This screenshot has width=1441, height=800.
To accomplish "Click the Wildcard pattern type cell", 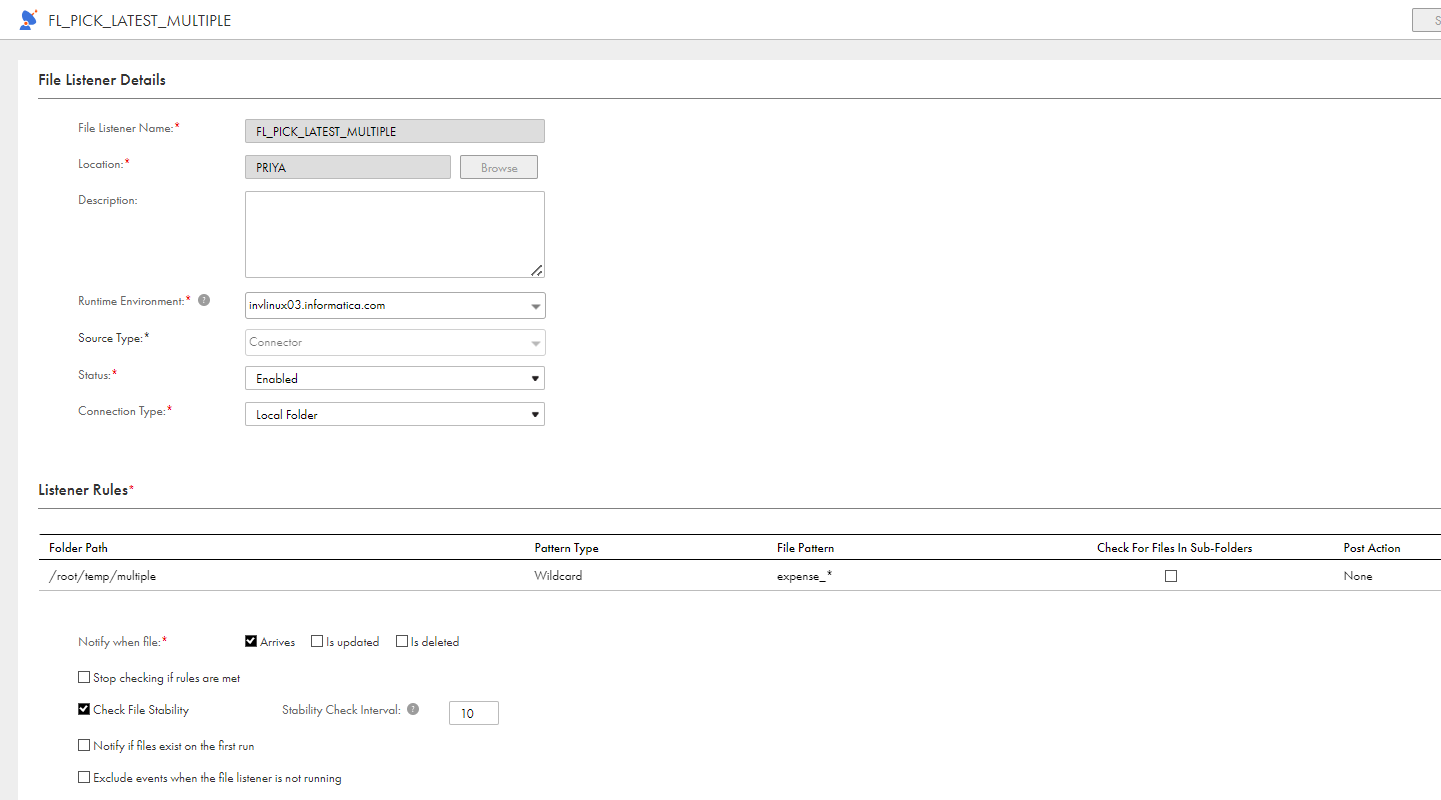I will [x=558, y=576].
